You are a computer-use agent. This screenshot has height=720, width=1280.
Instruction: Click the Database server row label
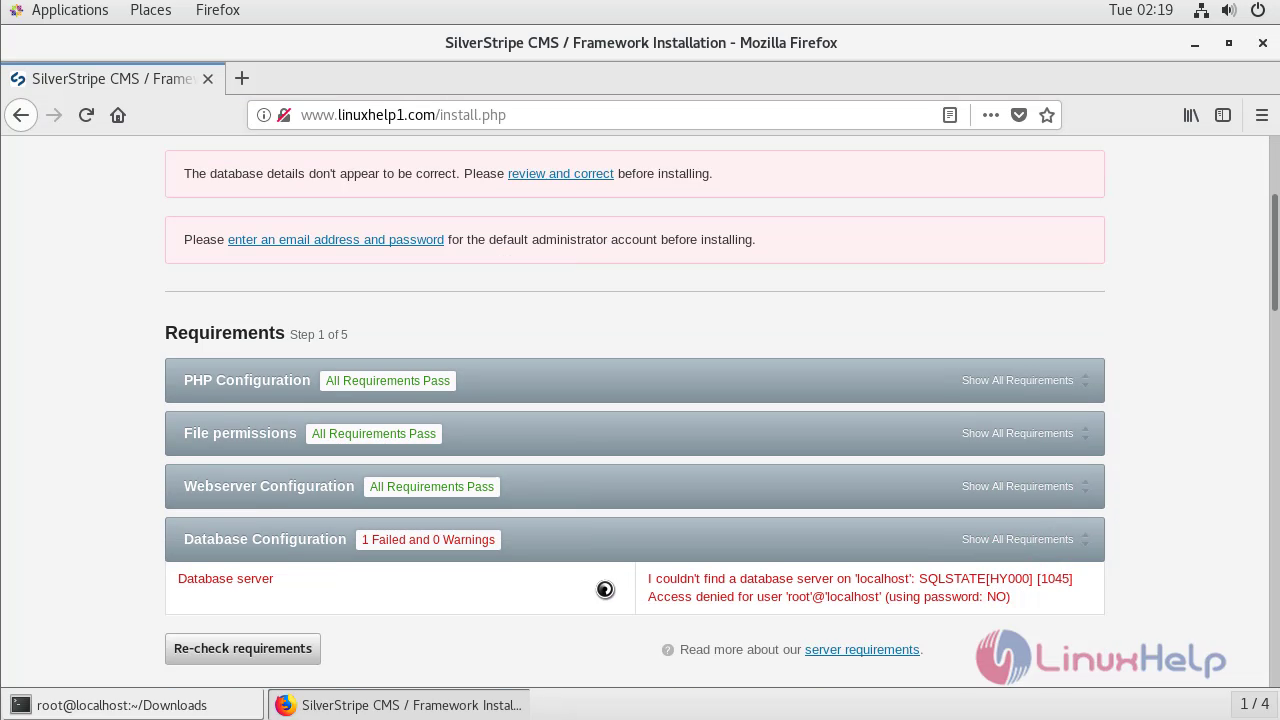(x=225, y=579)
